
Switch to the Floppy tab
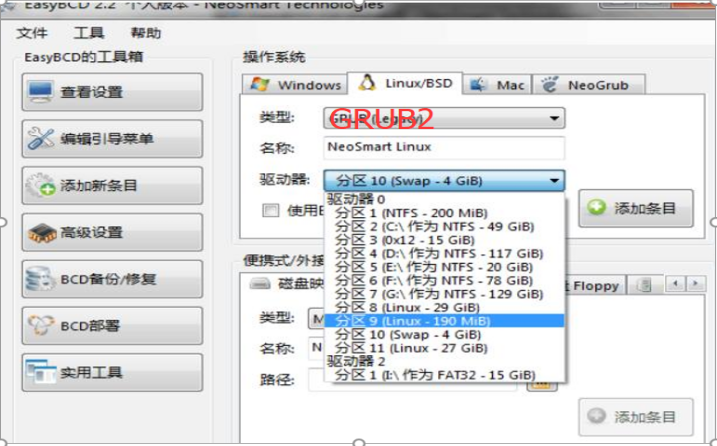click(x=595, y=286)
